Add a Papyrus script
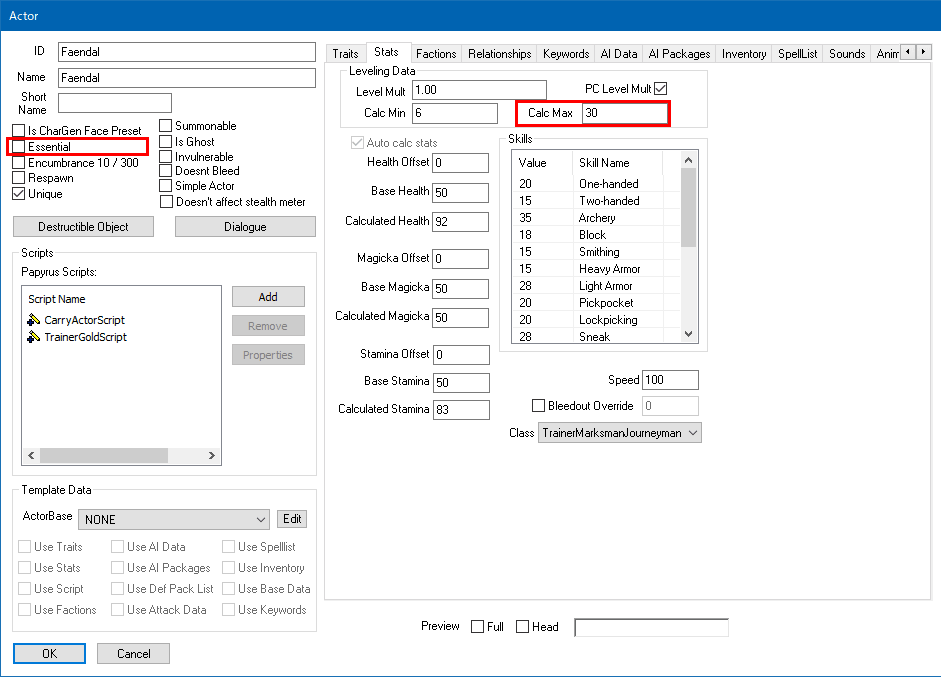 click(x=268, y=297)
